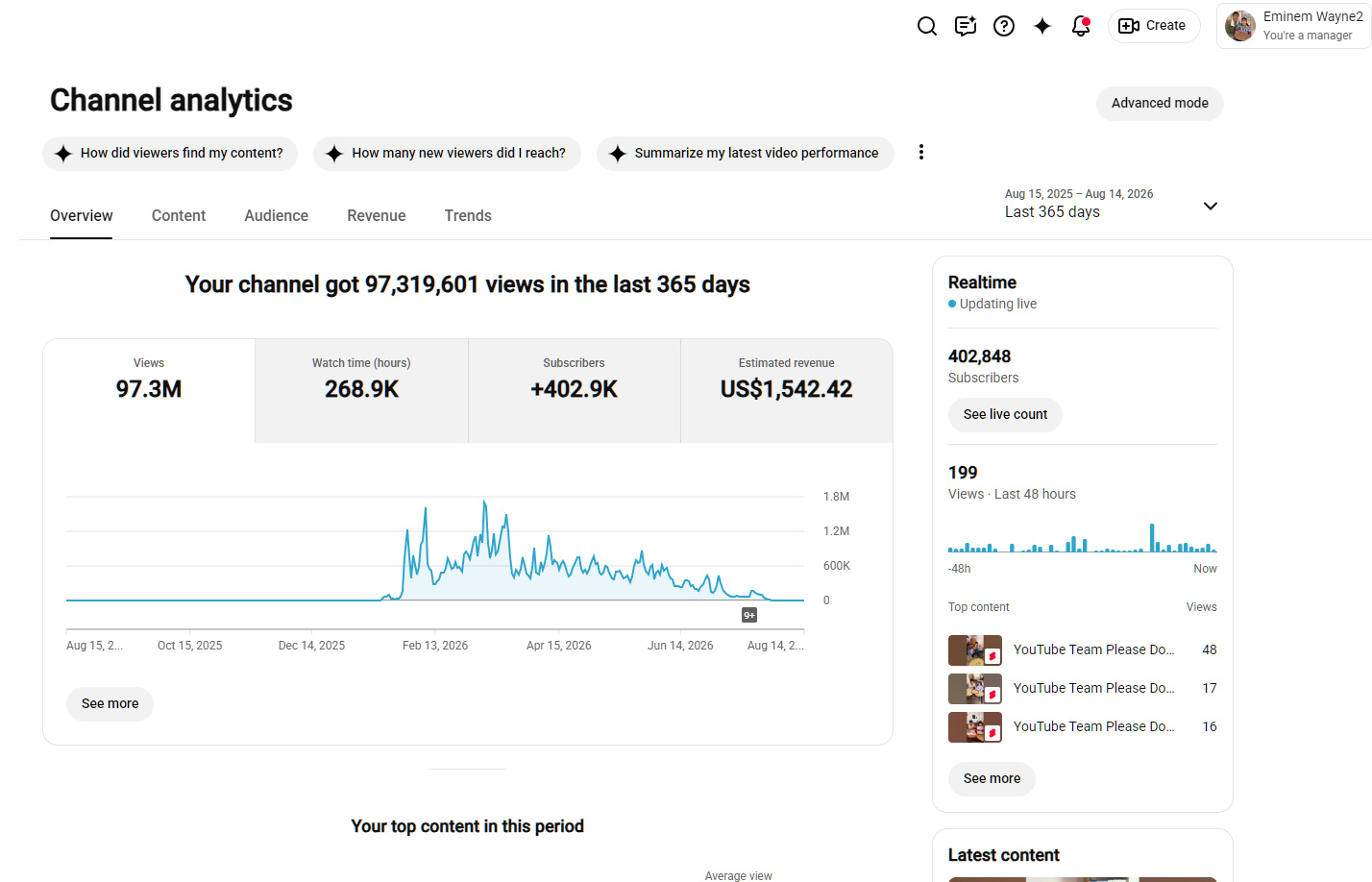The image size is (1372, 882).
Task: Click the Eminem Wayne2 account avatar
Action: pyautogui.click(x=1240, y=26)
